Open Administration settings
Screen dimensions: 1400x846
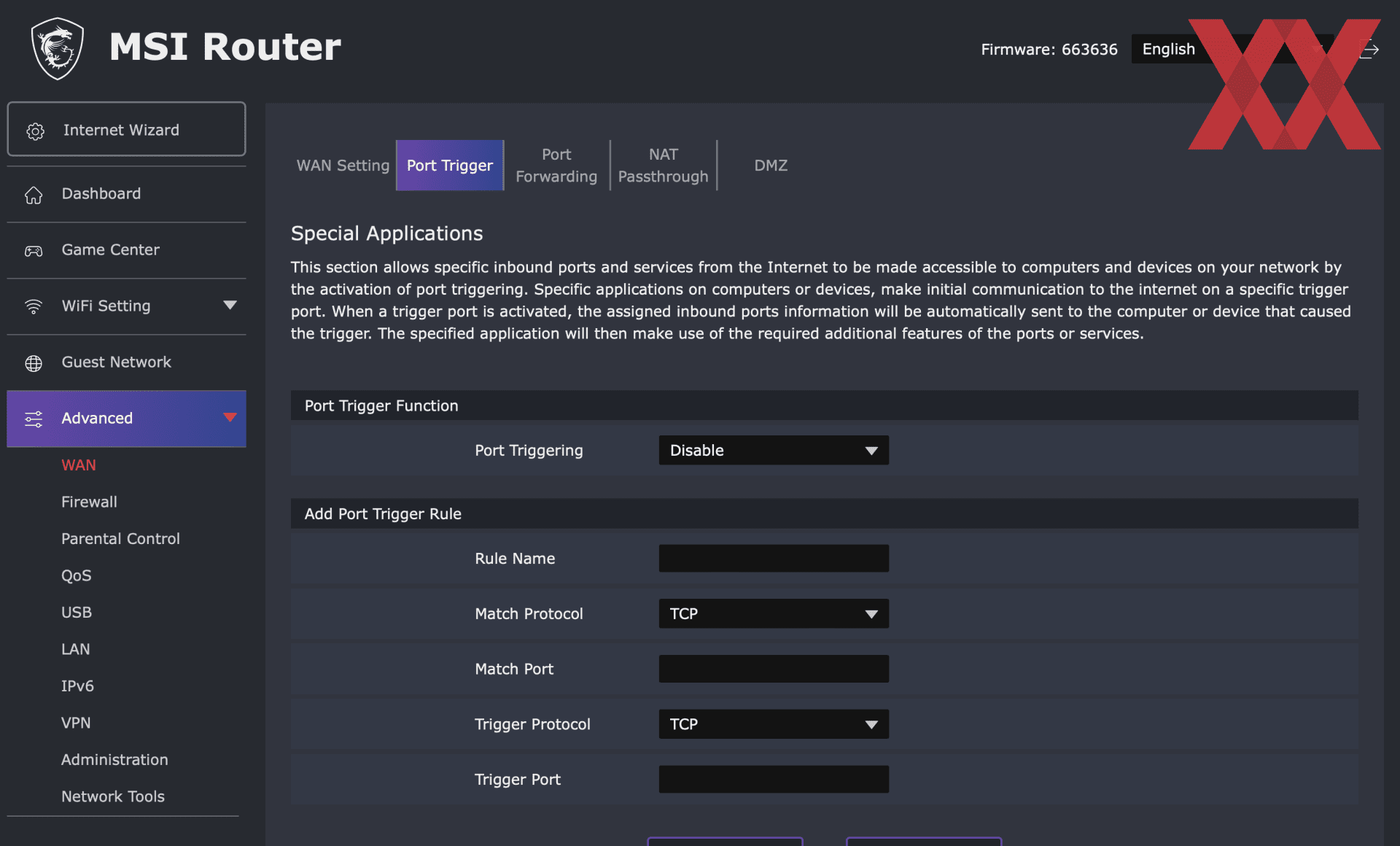(x=114, y=759)
